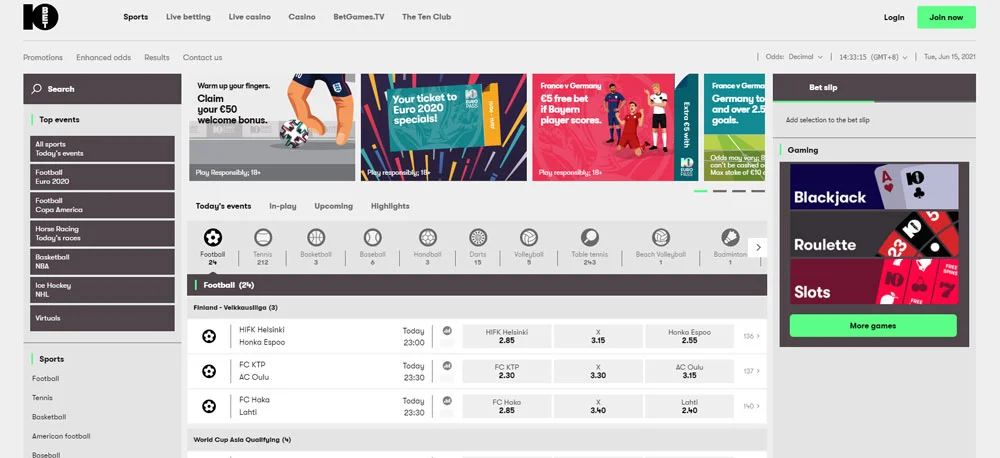The width and height of the screenshot is (1000, 458).
Task: Select the Volleyball sport icon
Action: pos(529,238)
